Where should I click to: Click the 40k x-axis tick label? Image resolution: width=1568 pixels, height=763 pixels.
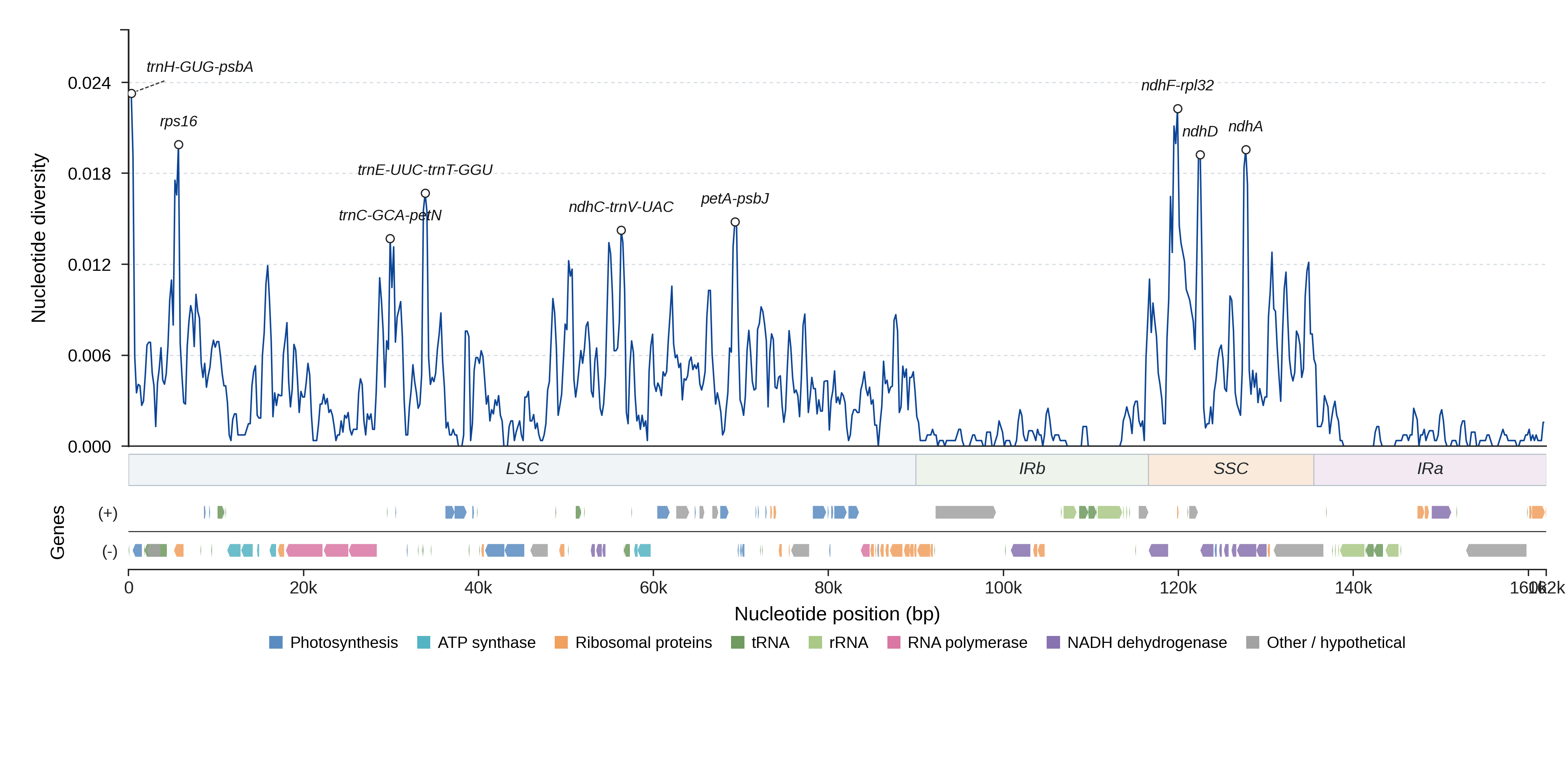pyautogui.click(x=479, y=588)
